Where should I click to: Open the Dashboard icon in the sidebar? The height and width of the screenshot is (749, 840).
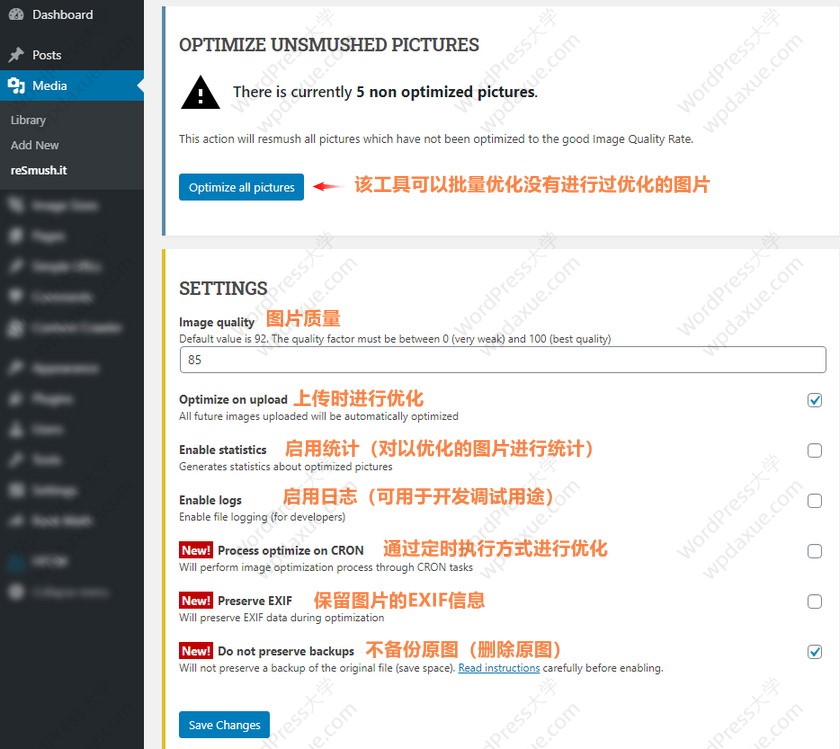coord(16,15)
